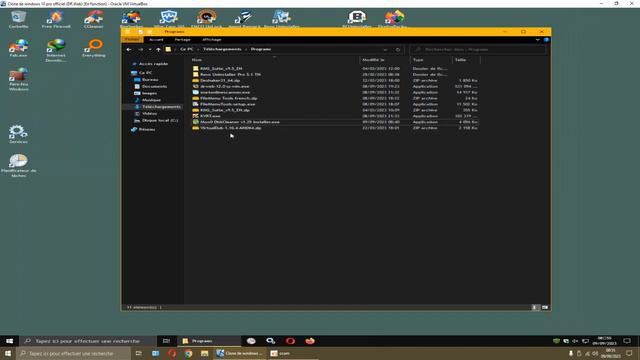Open the Everything search desktop shortcut
The width and height of the screenshot is (640, 360).
click(93, 48)
